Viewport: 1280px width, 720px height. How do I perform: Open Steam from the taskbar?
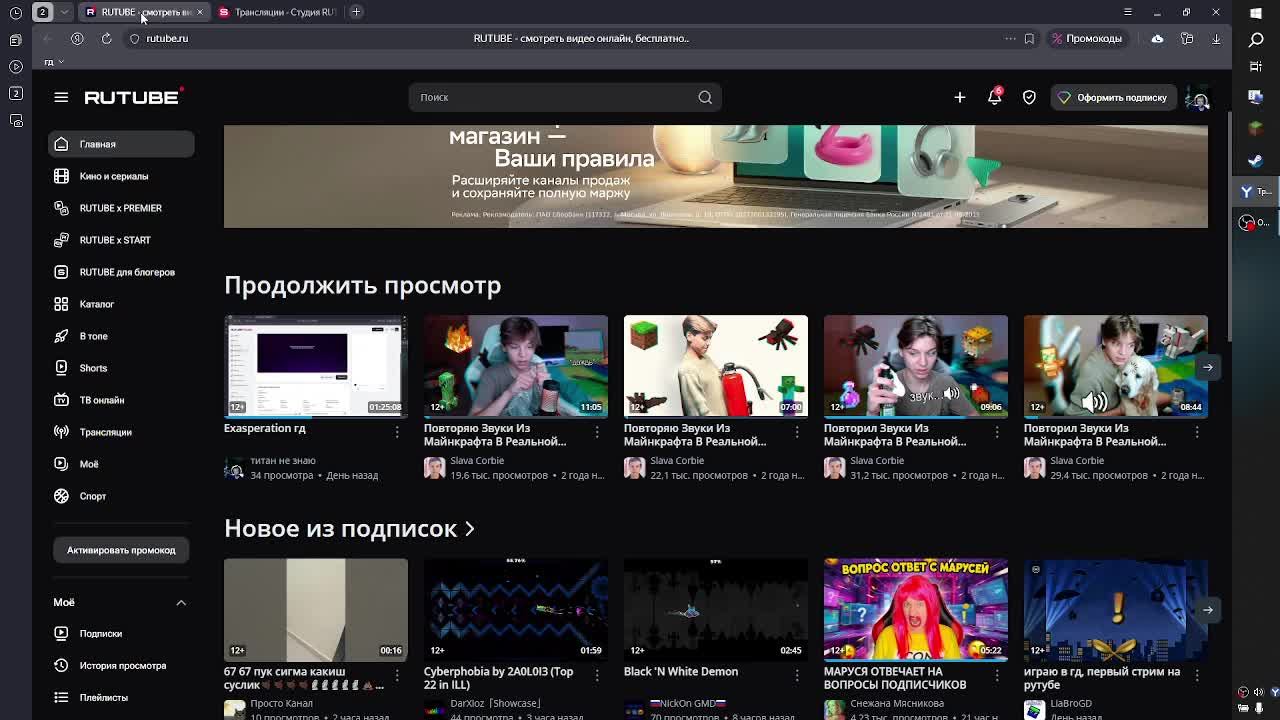point(1256,160)
